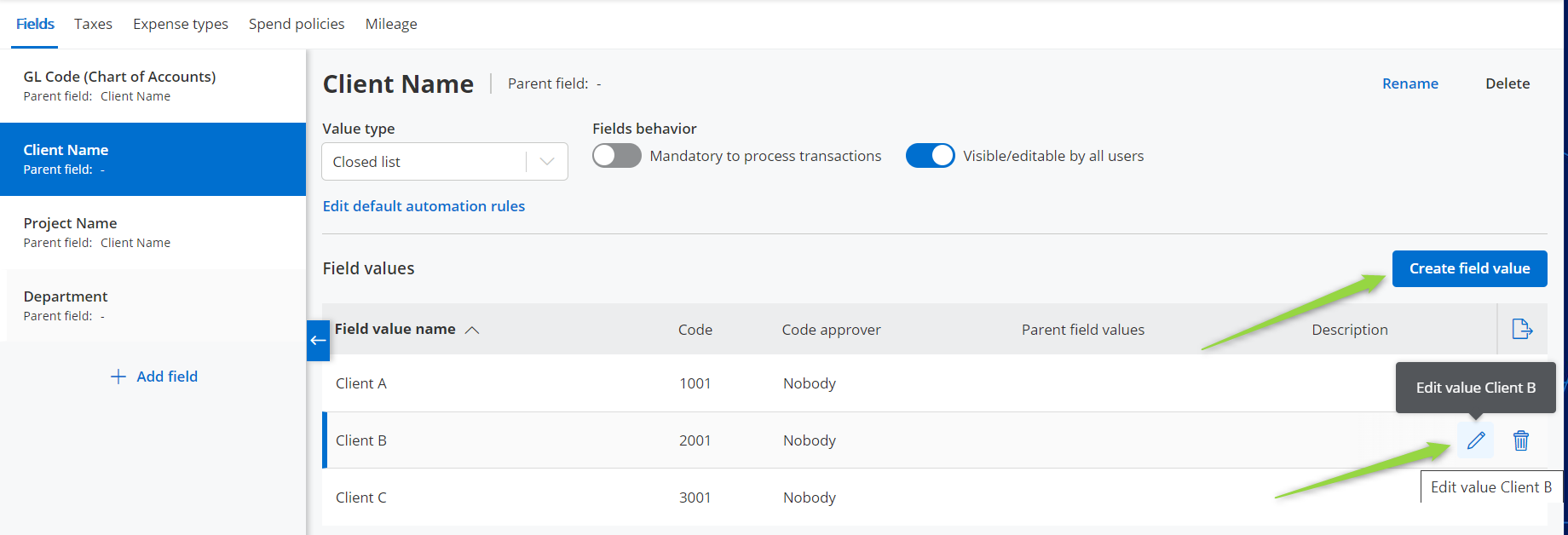Screen dimensions: 1568x535
Task: Click the trash delete icon for Client B
Action: coord(1521,440)
